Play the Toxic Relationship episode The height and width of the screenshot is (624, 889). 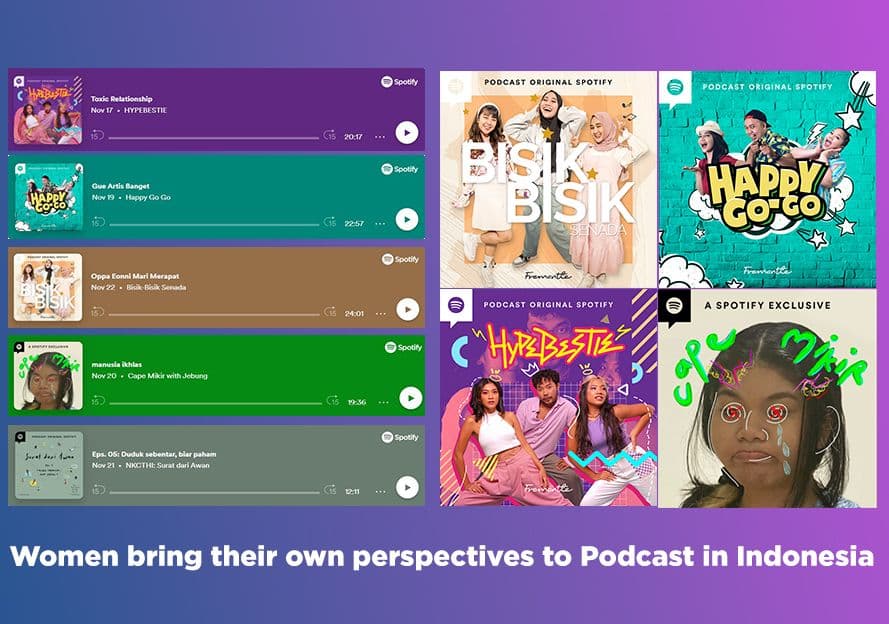point(407,133)
